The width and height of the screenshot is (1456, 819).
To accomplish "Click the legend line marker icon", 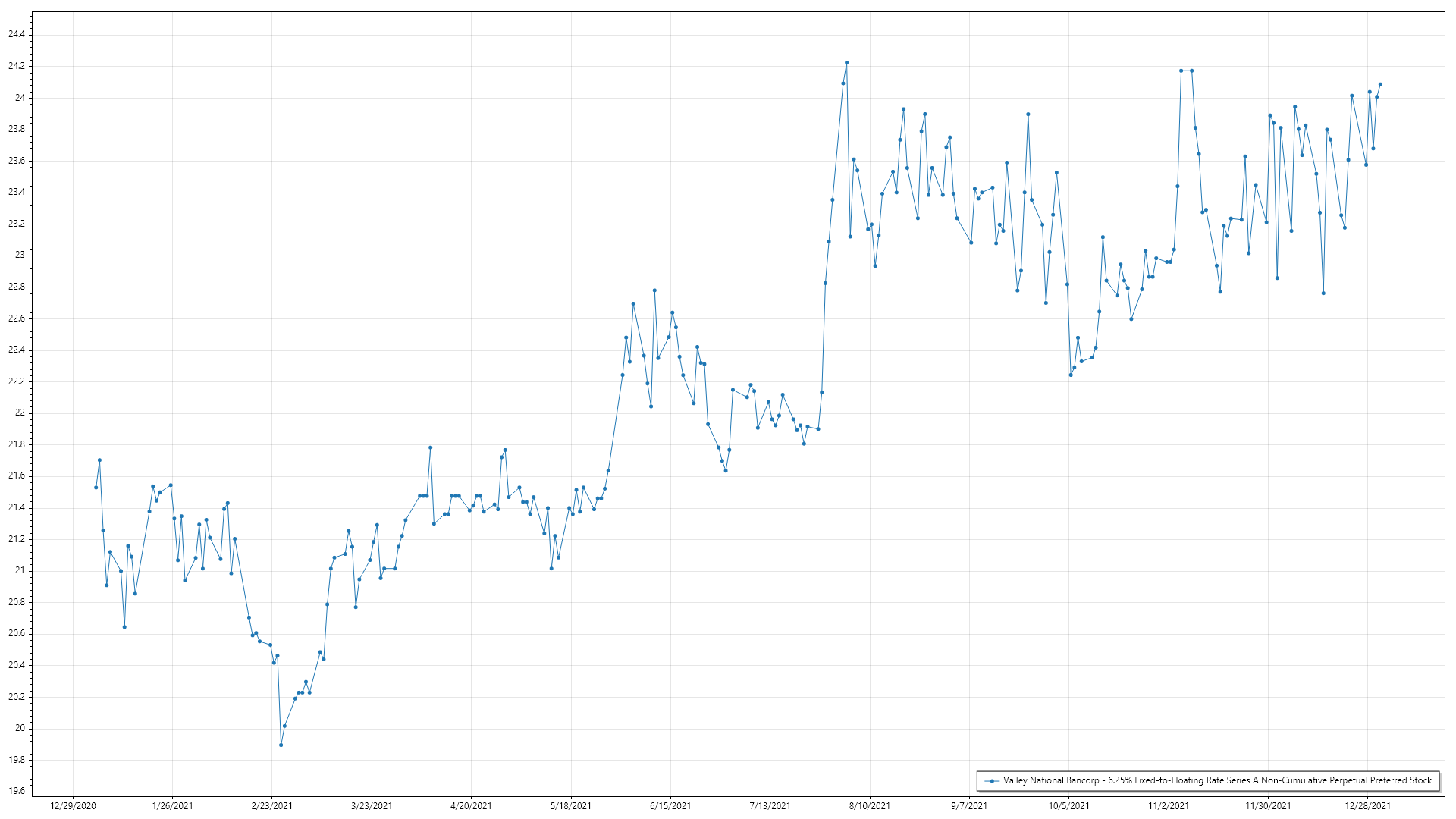I will (x=992, y=780).
